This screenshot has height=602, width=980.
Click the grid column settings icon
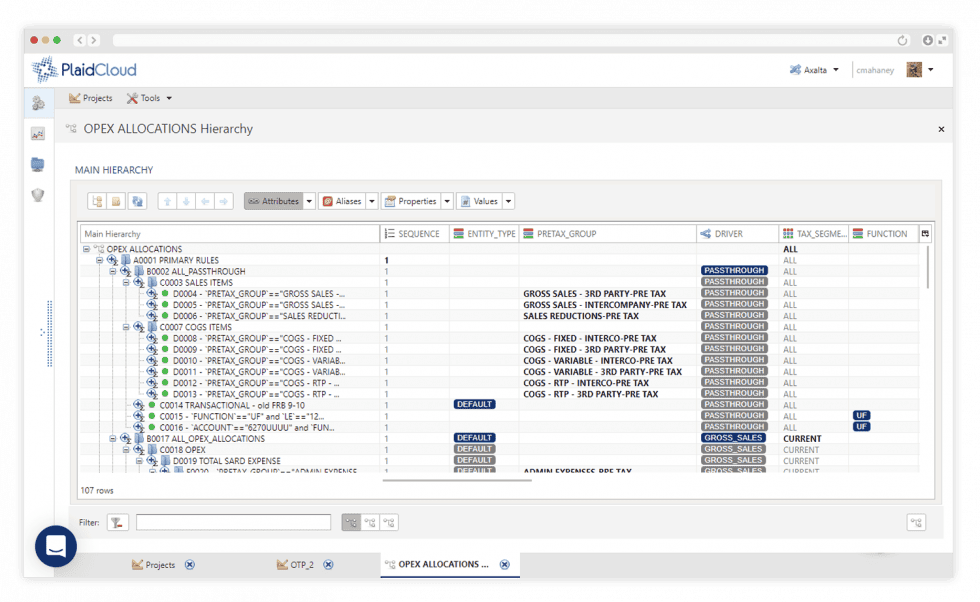(x=925, y=233)
